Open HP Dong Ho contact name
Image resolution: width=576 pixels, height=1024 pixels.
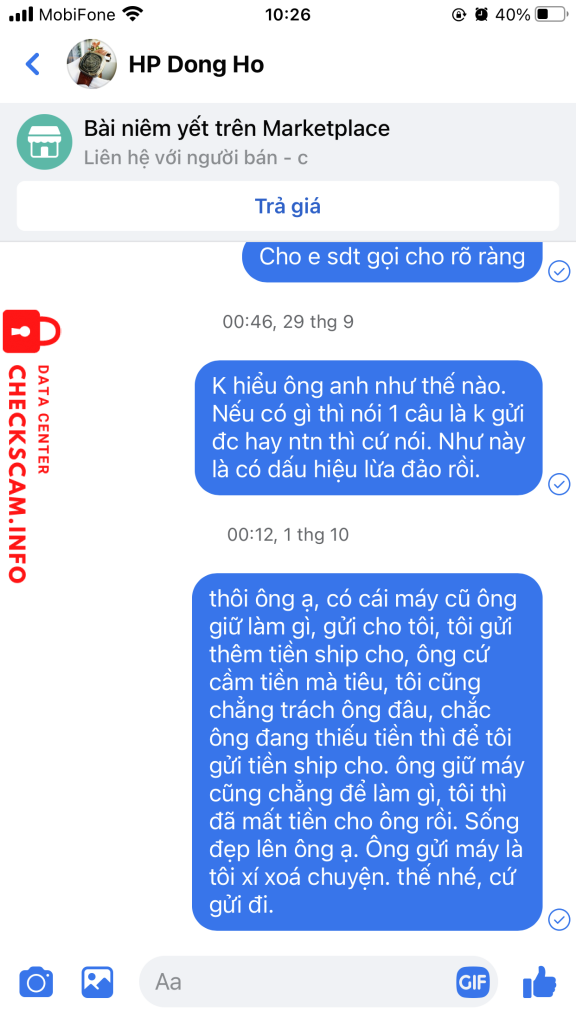pyautogui.click(x=196, y=65)
